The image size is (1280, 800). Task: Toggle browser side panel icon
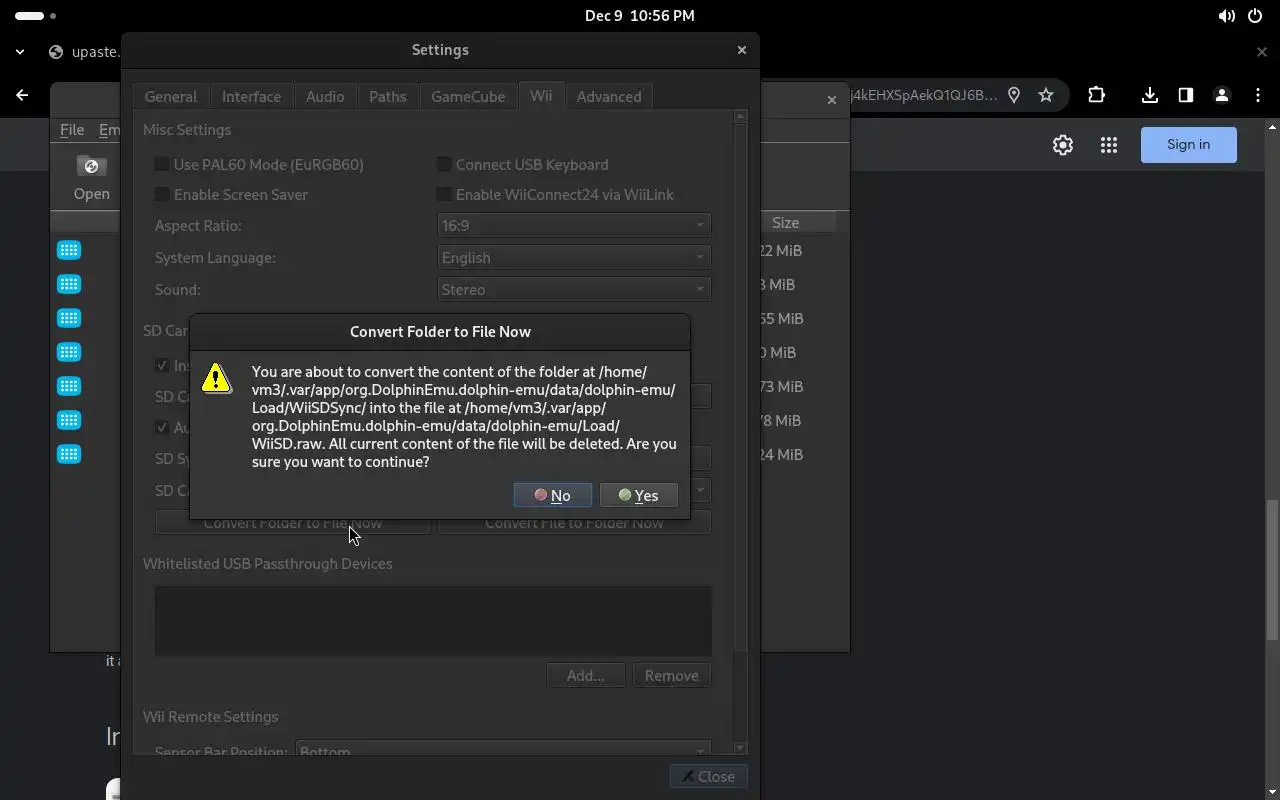point(1186,95)
